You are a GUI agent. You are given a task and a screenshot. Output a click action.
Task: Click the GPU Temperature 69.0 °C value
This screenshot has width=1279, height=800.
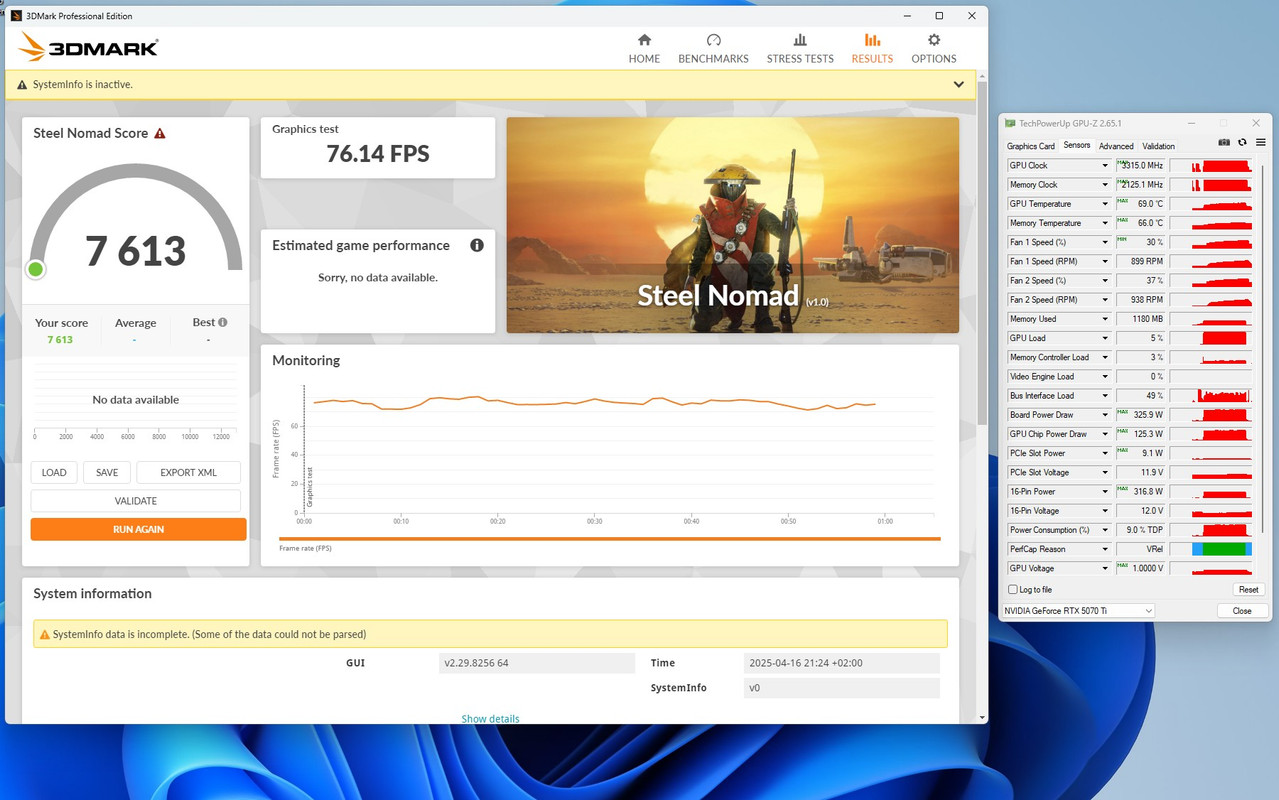click(1140, 204)
